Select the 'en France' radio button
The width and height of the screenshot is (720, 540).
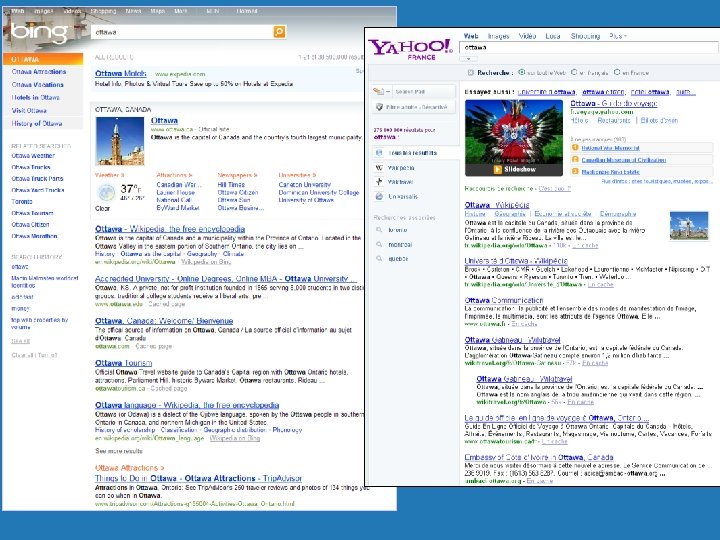tap(617, 72)
